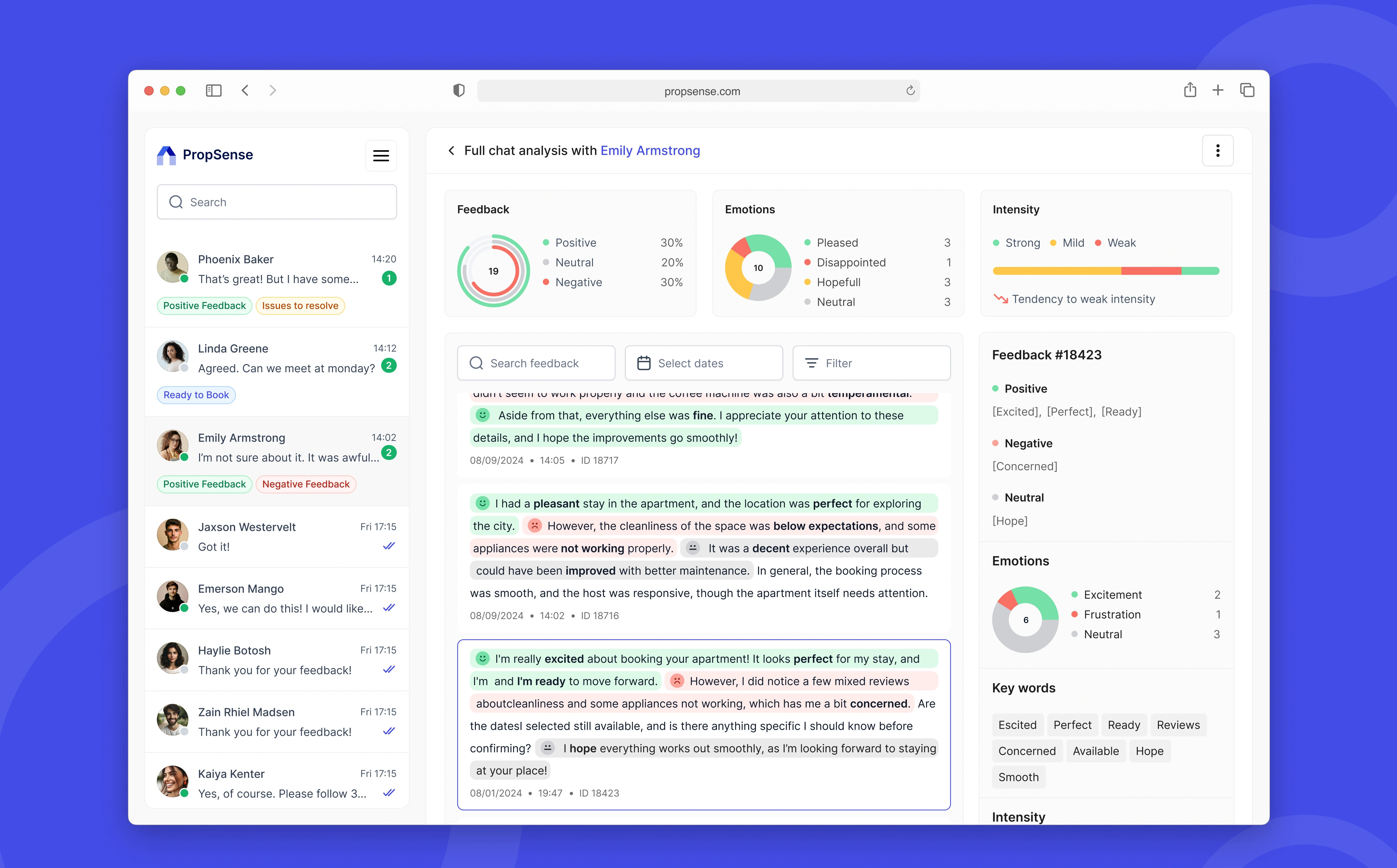Toggle the browser sidebar icon
The image size is (1397, 868).
(214, 90)
